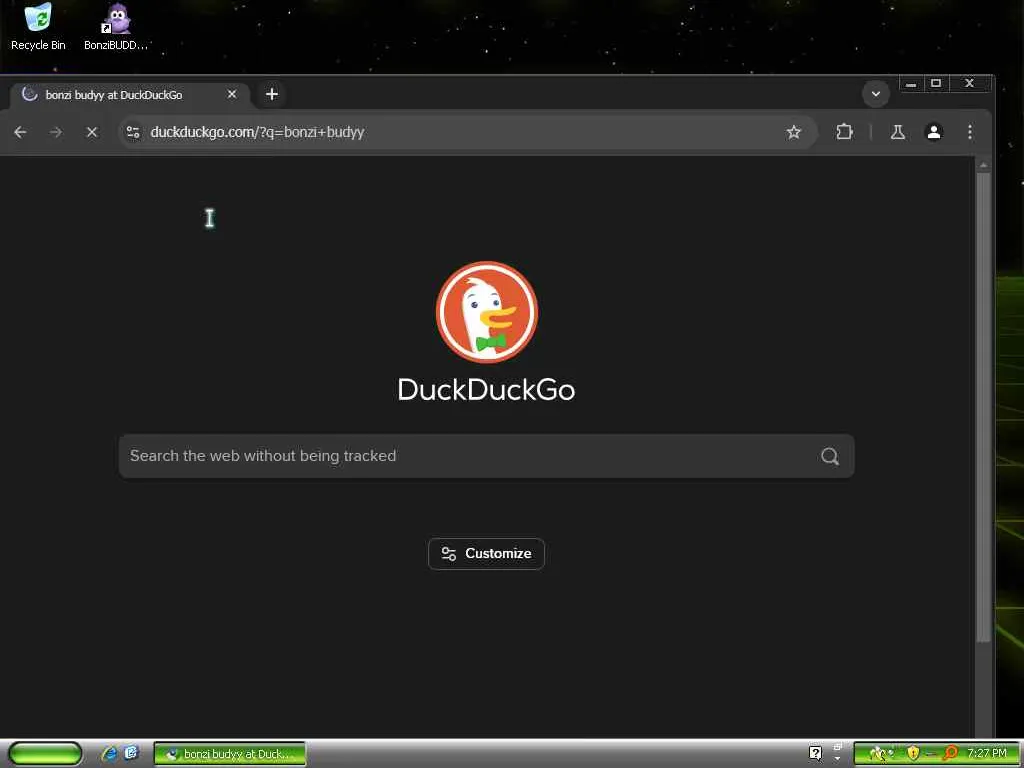Image resolution: width=1024 pixels, height=768 pixels.
Task: Open a new browser tab
Action: click(272, 95)
